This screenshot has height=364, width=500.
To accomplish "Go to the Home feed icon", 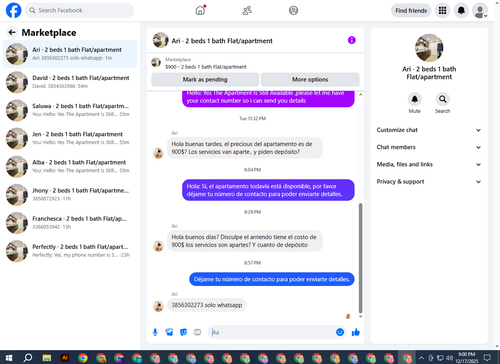I will tap(200, 10).
